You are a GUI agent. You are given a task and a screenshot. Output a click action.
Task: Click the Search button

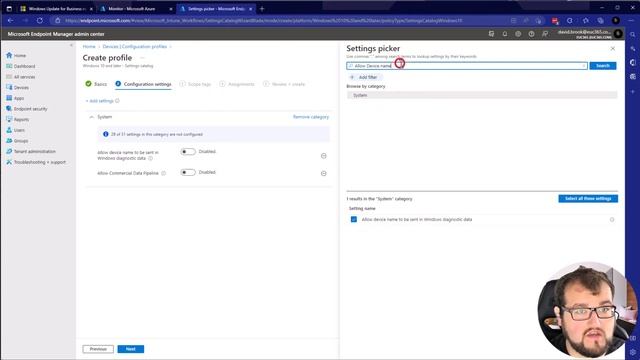tap(602, 66)
